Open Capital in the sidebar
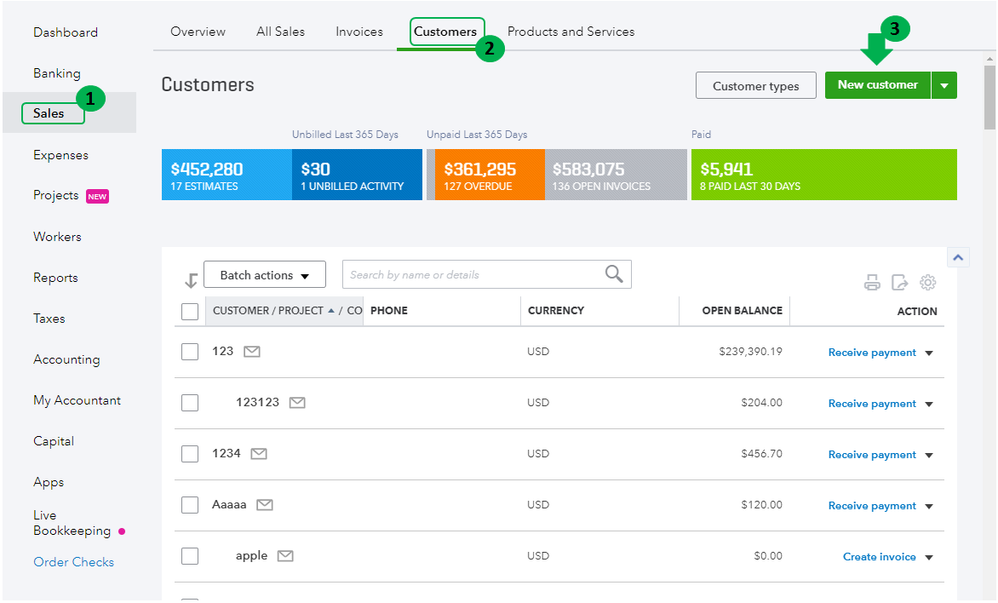Viewport: 998px width, 603px height. (x=53, y=441)
